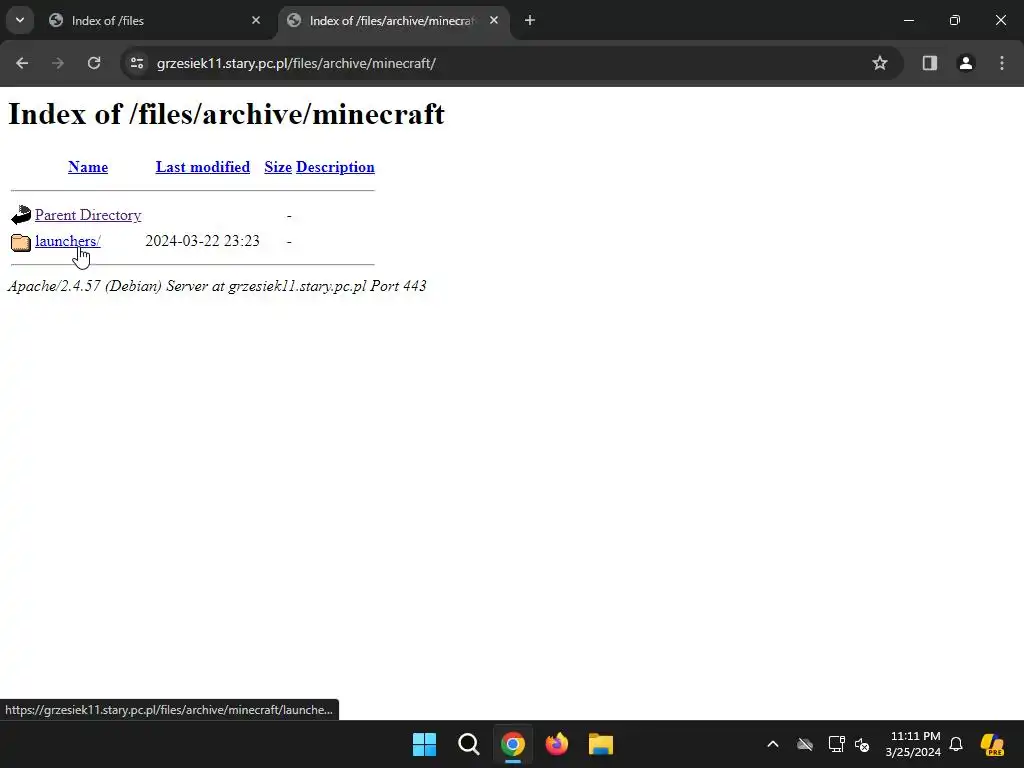This screenshot has height=768, width=1024.
Task: Go back to the previous page
Action: tap(22, 63)
